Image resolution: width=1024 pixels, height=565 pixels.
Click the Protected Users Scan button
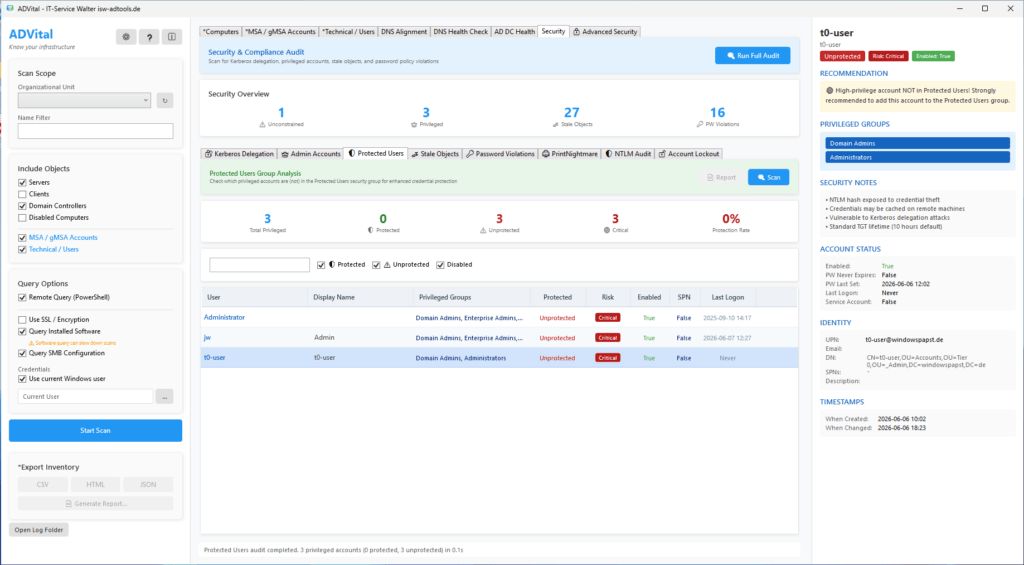(x=769, y=177)
